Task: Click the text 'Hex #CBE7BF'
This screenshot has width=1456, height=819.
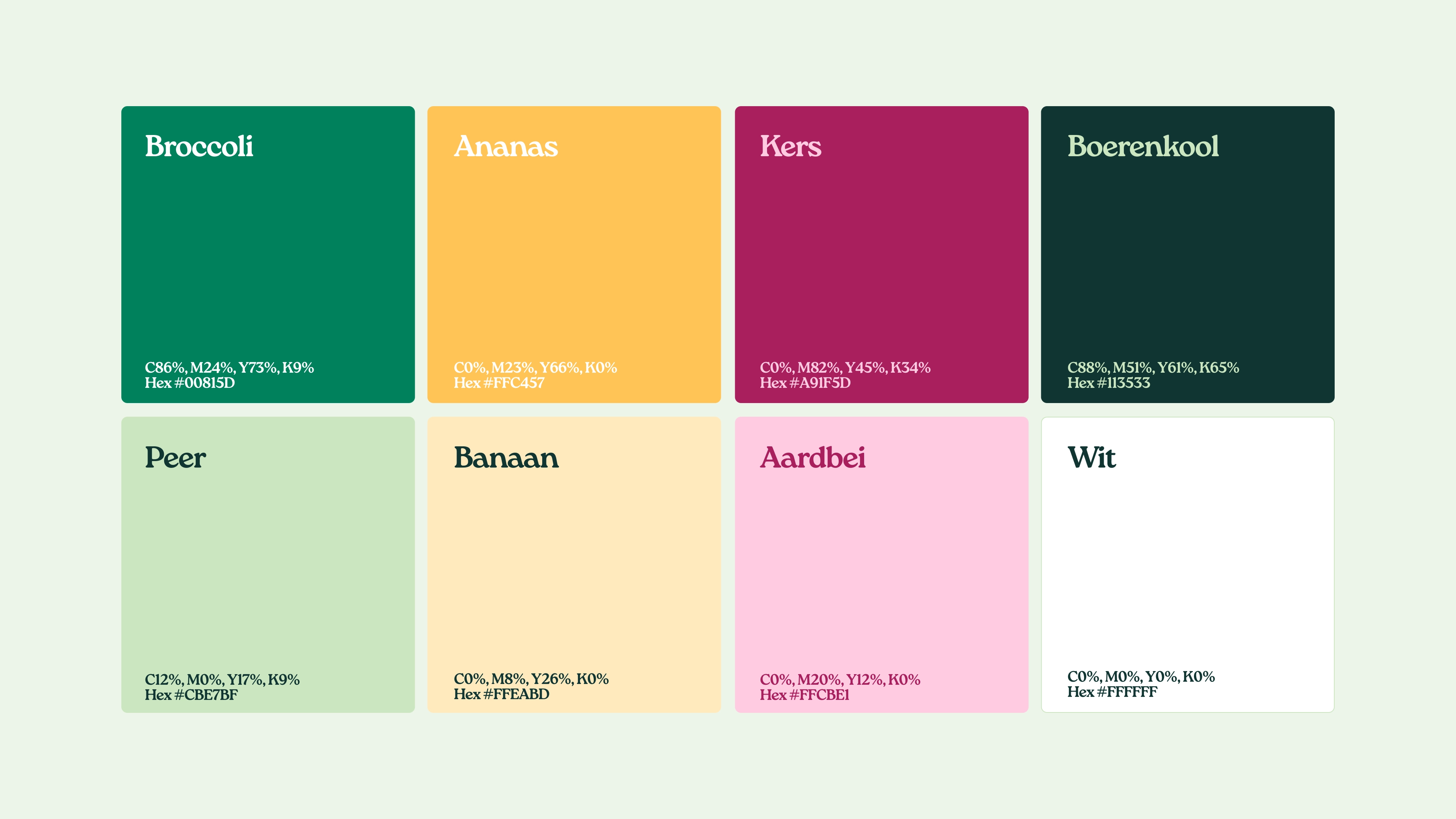Action: point(191,695)
